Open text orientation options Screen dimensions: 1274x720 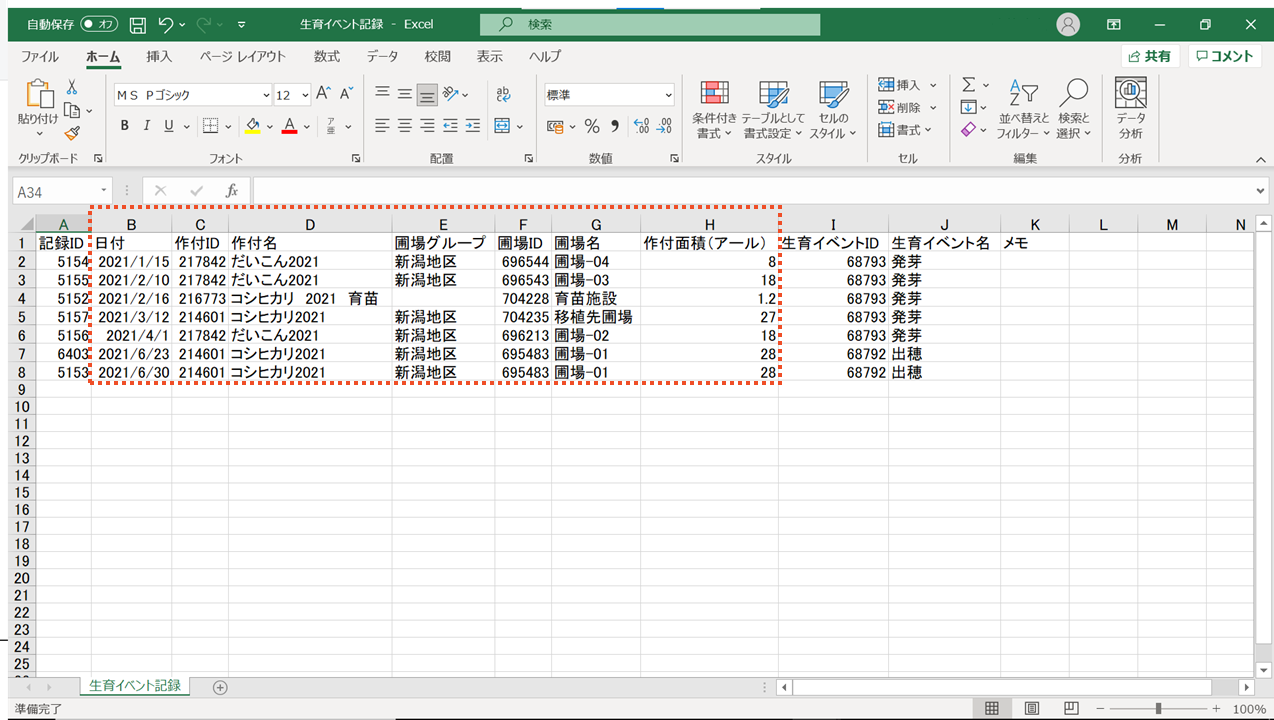pyautogui.click(x=455, y=94)
